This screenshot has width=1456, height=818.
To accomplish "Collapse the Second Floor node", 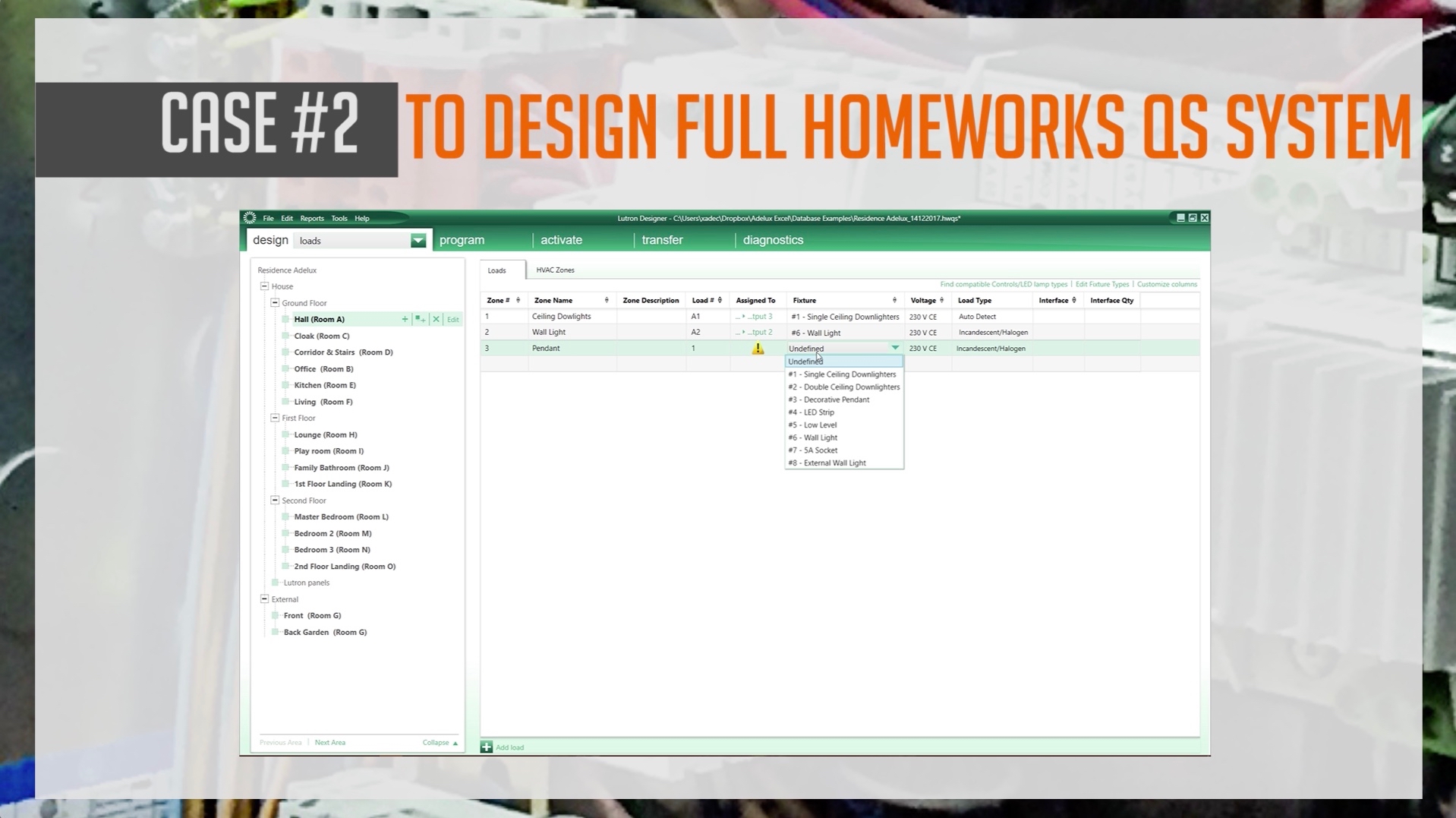I will 275,501.
